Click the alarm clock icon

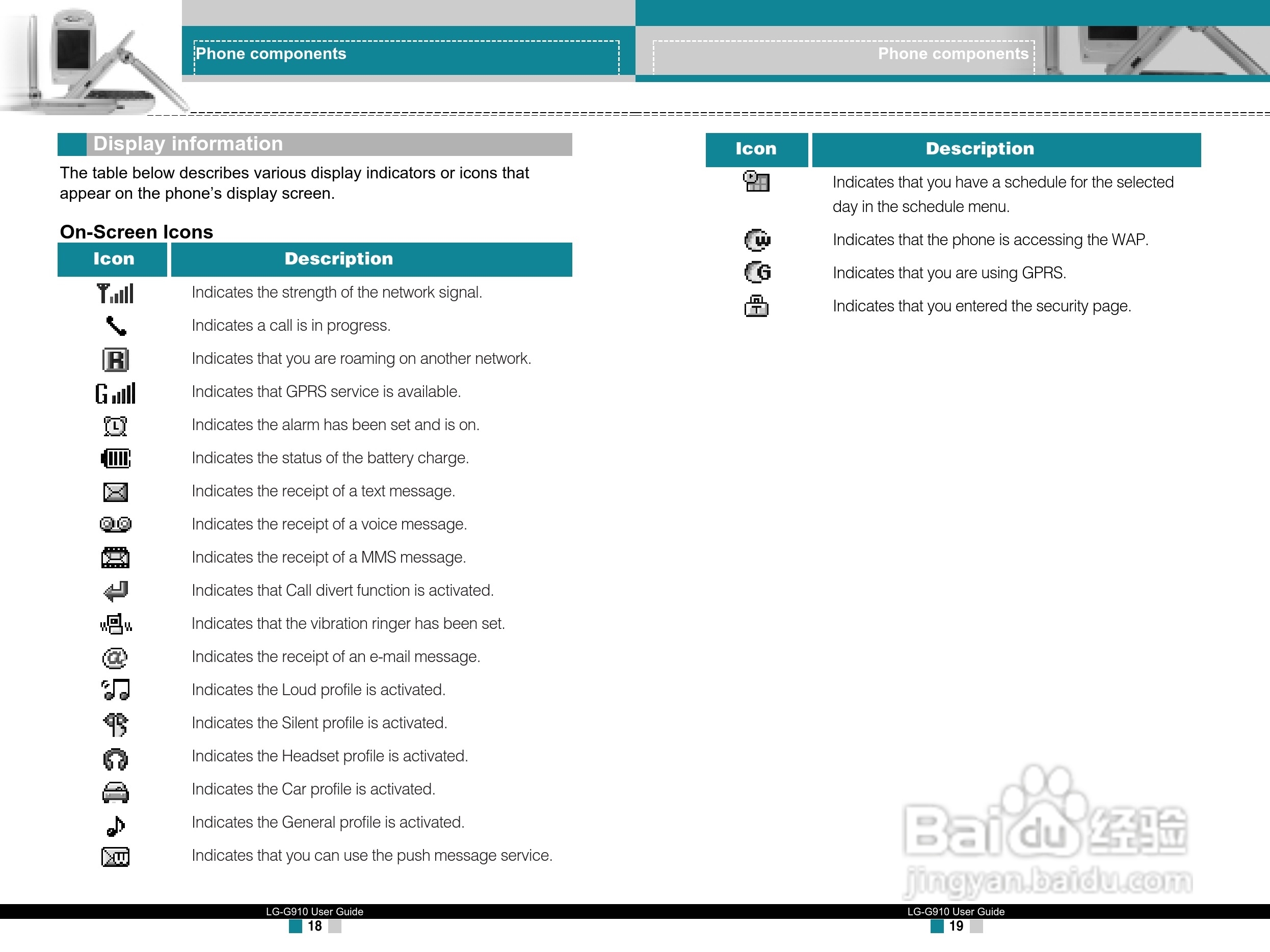(115, 426)
